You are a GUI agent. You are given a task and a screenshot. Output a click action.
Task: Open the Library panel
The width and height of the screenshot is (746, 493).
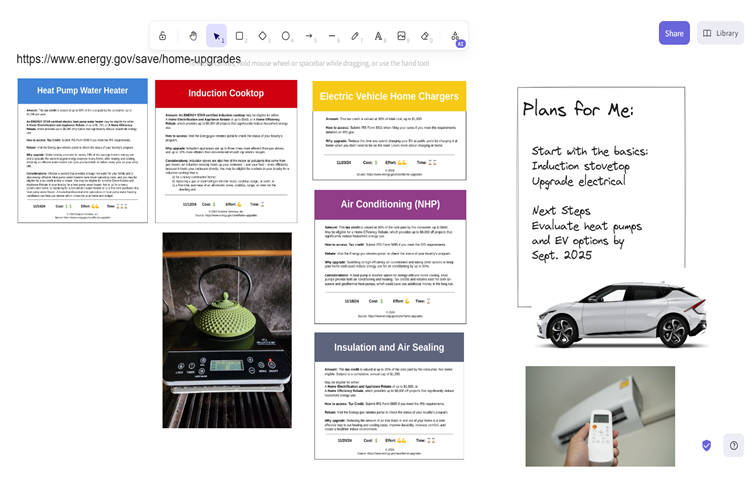point(720,33)
